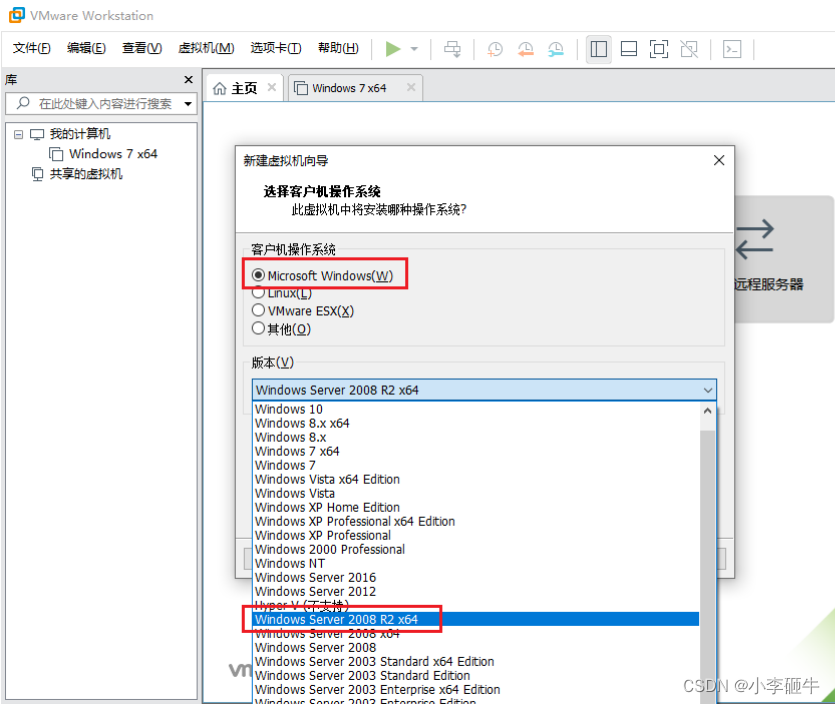Open the console view icon
835x704 pixels.
click(732, 49)
